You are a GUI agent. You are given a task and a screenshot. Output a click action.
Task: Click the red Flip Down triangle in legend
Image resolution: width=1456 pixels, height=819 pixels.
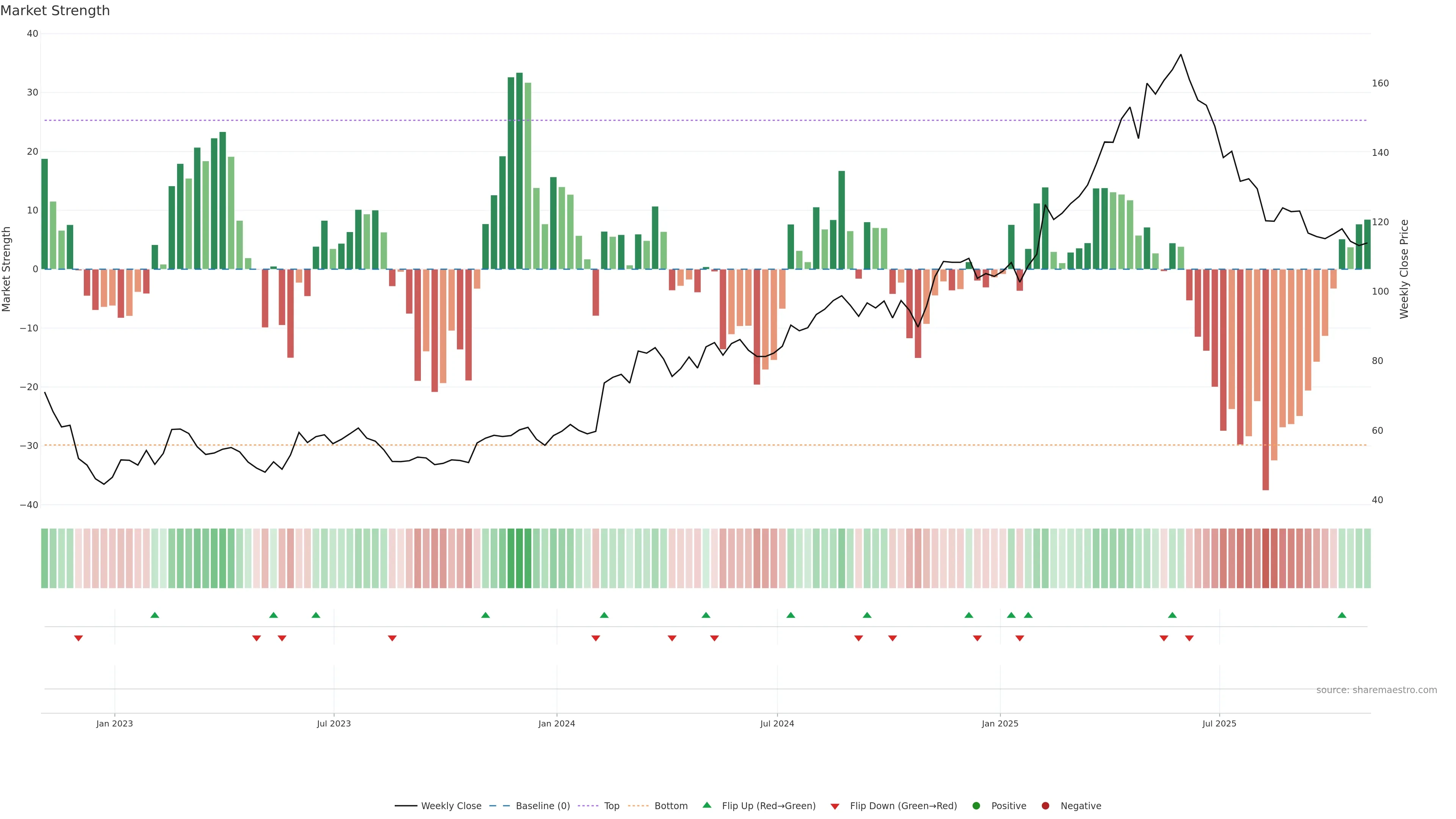click(835, 806)
